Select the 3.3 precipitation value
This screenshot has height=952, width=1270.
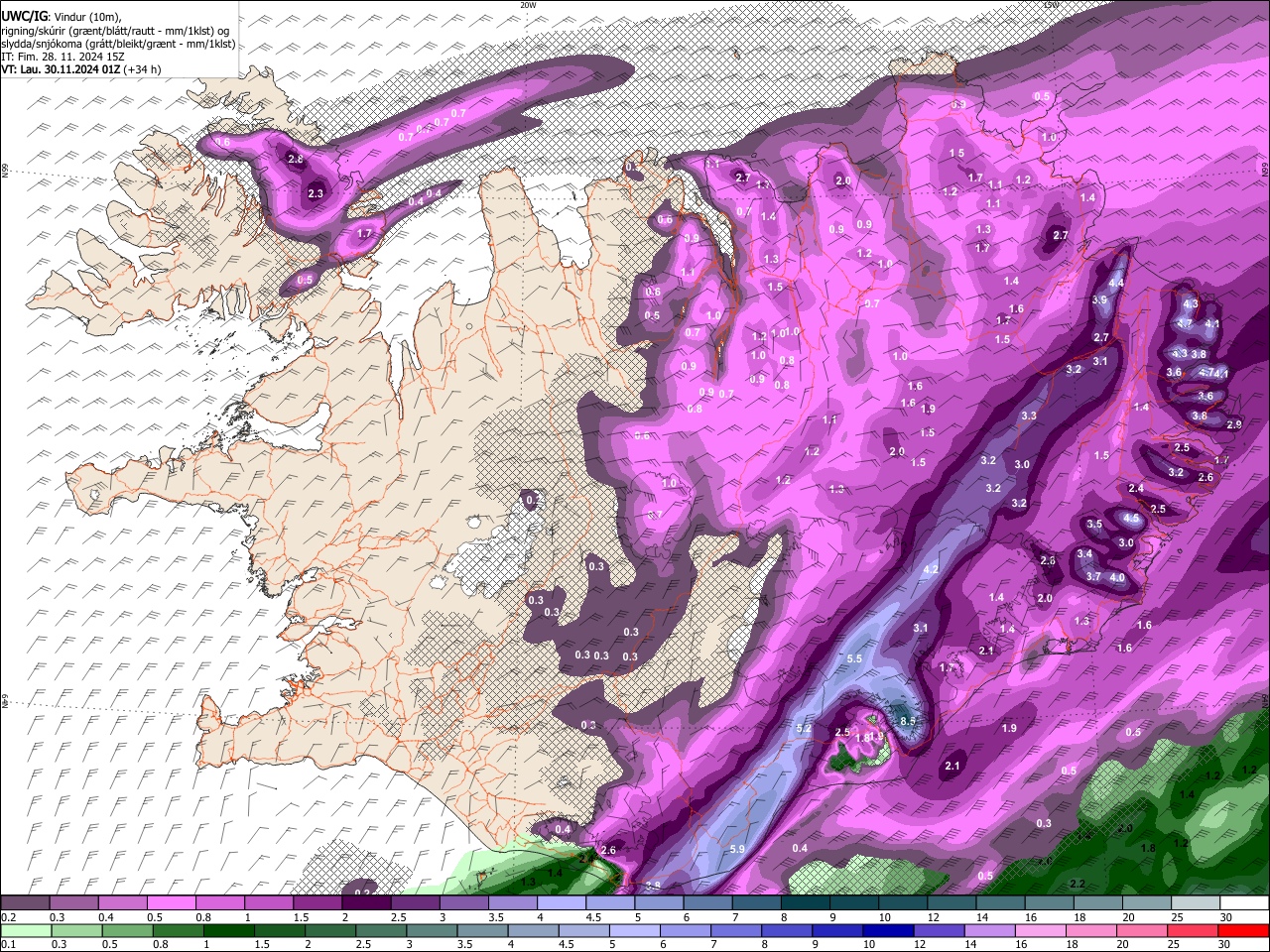(1029, 416)
